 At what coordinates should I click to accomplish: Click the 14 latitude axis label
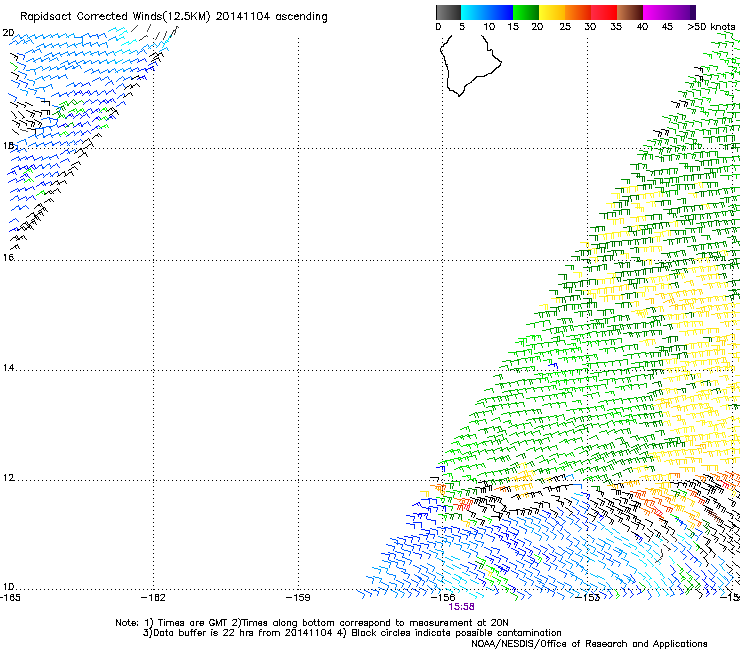click(x=8, y=368)
